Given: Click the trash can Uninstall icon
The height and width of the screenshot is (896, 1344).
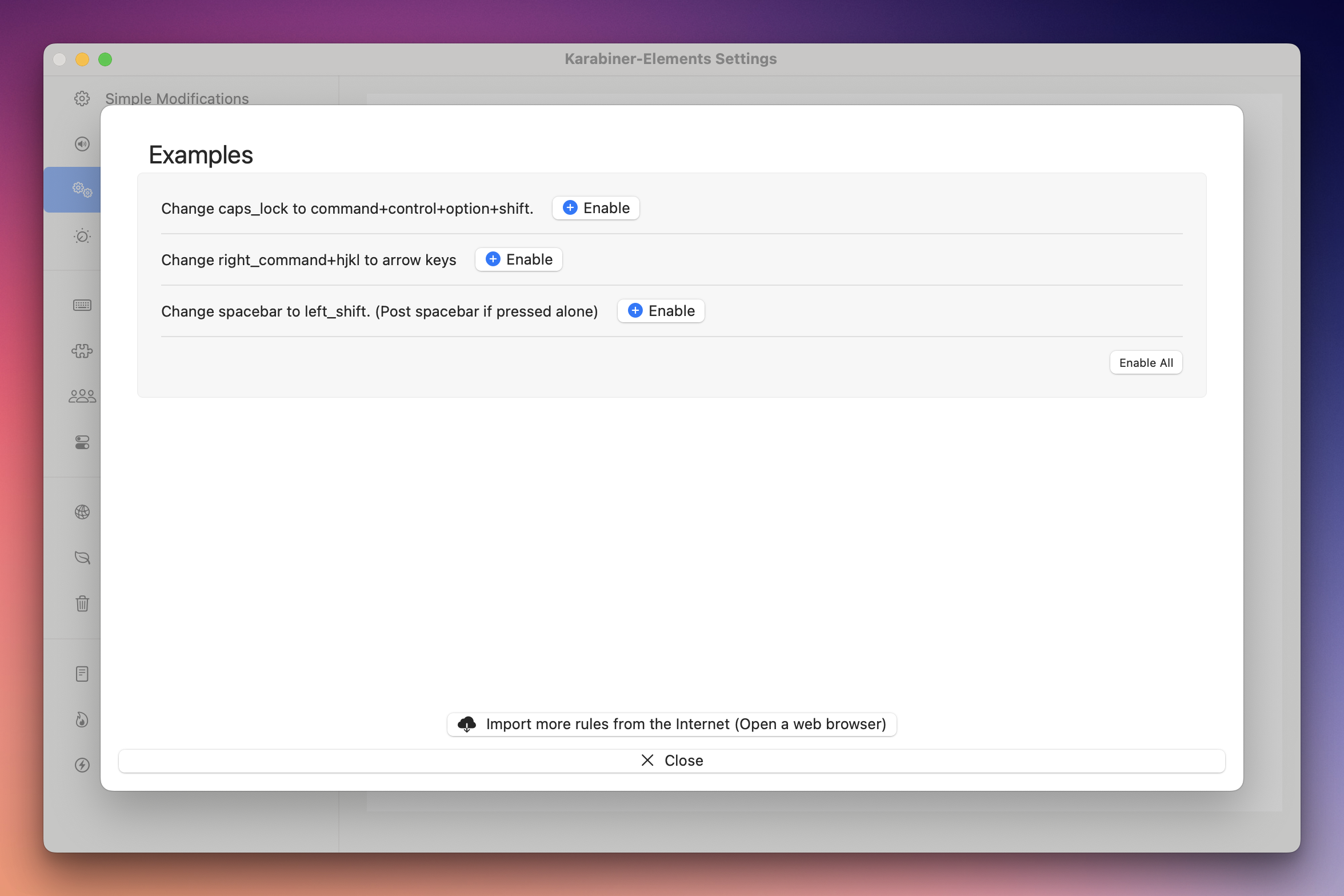Looking at the screenshot, I should 82,603.
